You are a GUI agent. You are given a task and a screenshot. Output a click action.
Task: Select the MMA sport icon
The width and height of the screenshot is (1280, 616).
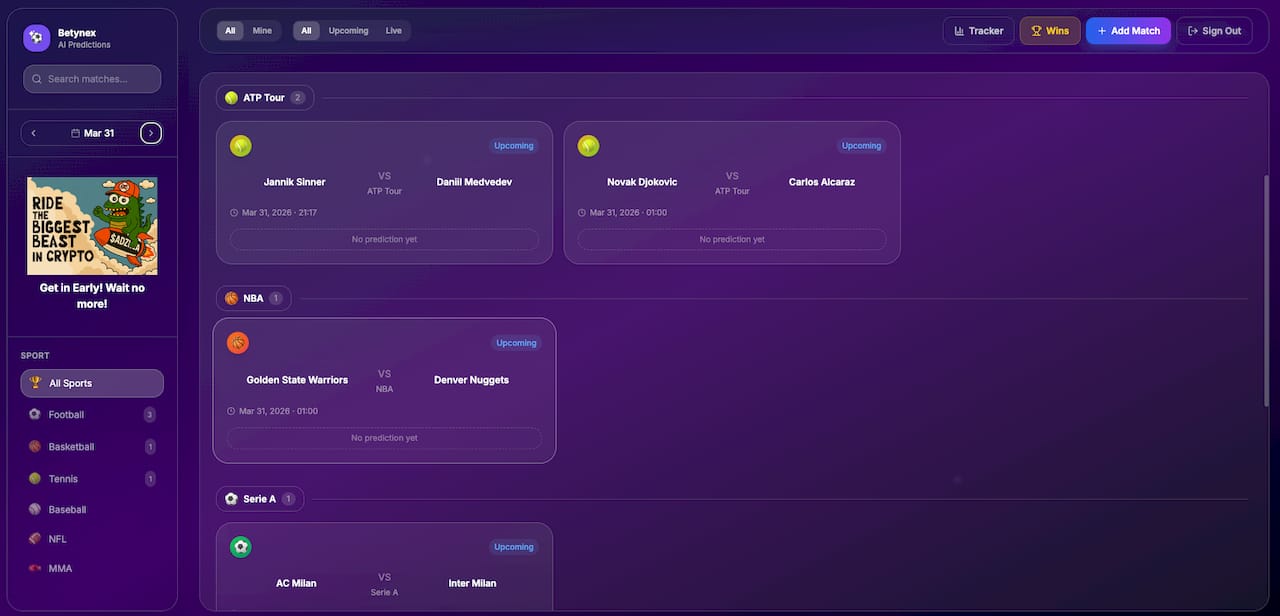pos(34,568)
